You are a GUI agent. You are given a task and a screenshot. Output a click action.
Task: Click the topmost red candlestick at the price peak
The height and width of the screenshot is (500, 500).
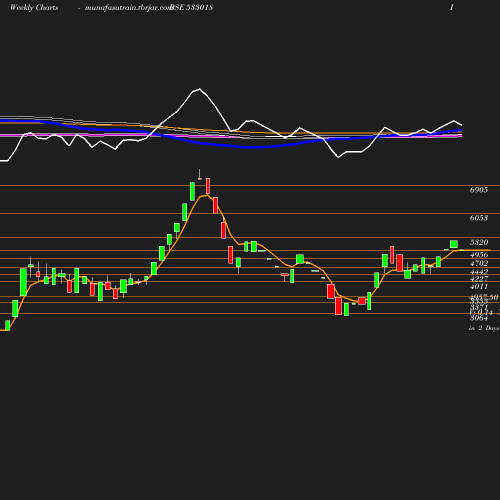click(x=208, y=186)
